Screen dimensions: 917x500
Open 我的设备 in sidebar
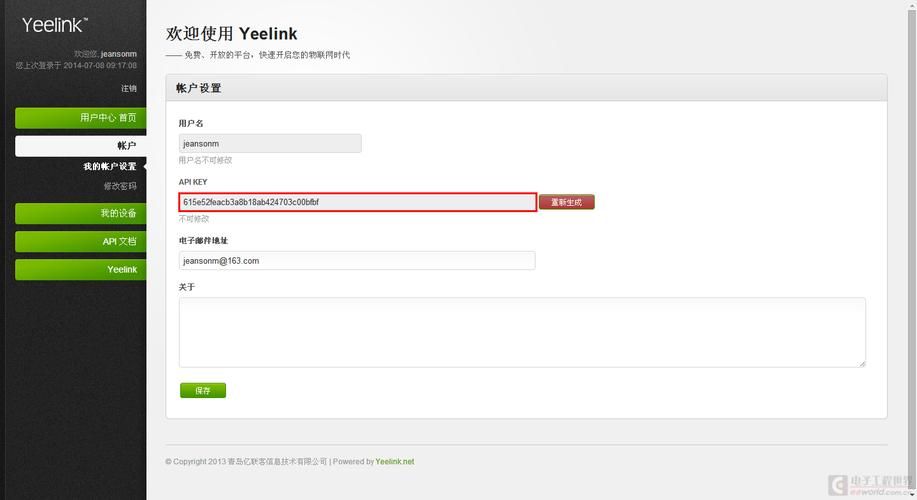tap(80, 214)
